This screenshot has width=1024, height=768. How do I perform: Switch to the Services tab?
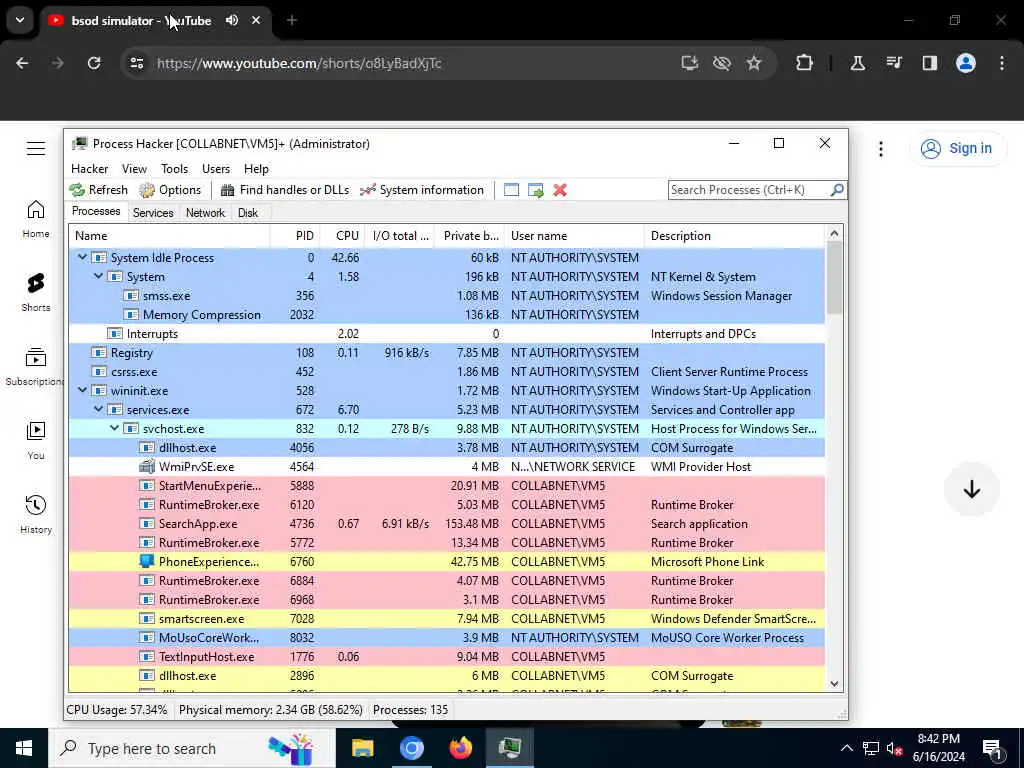(x=153, y=213)
